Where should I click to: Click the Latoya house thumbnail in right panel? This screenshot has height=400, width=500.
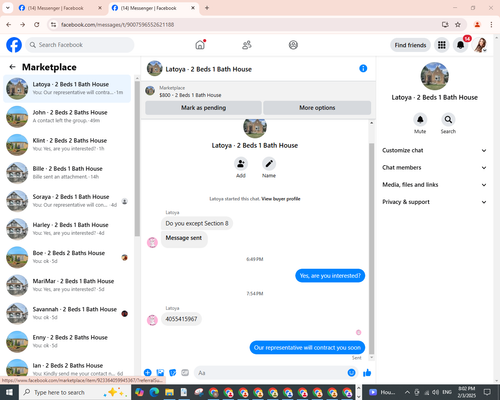[x=434, y=76]
